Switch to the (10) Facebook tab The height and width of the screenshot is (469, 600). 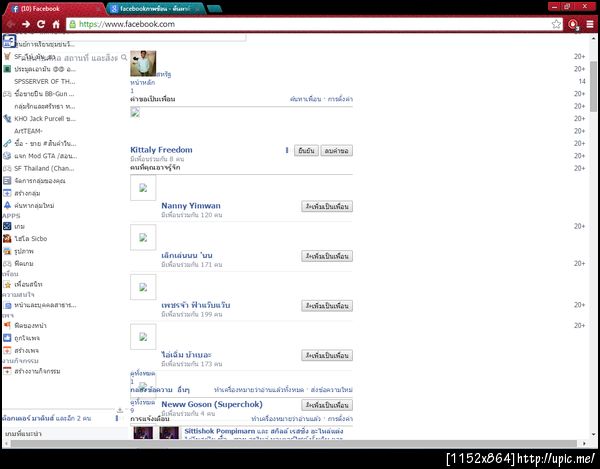53,8
